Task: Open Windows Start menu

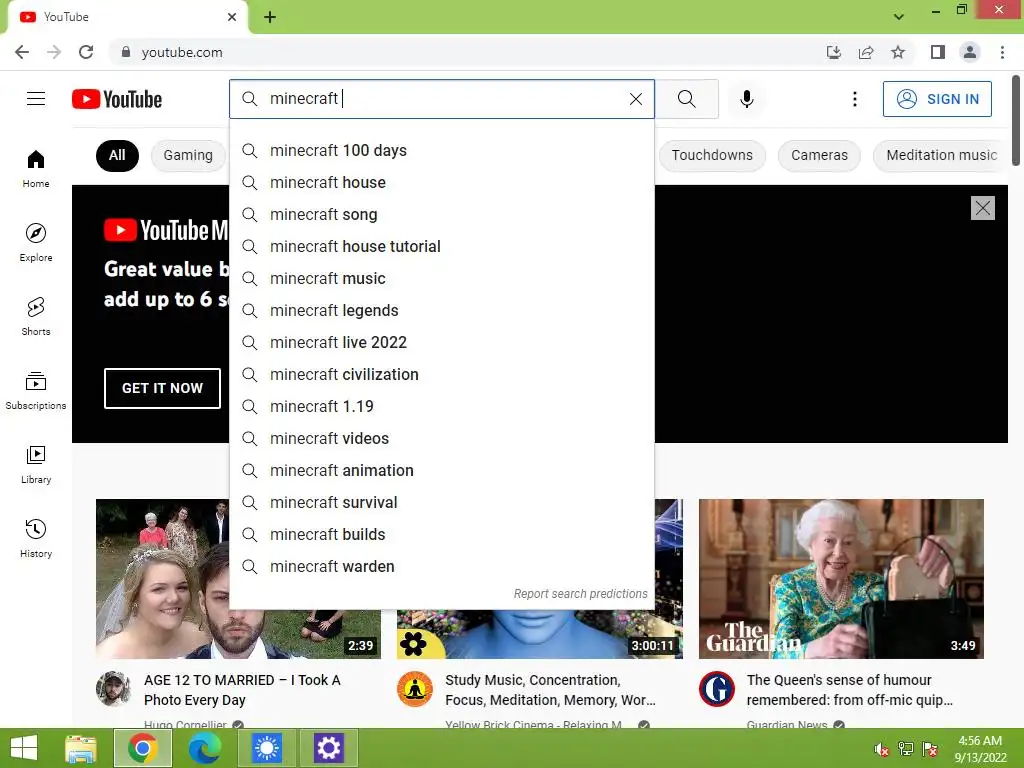Action: (x=24, y=748)
